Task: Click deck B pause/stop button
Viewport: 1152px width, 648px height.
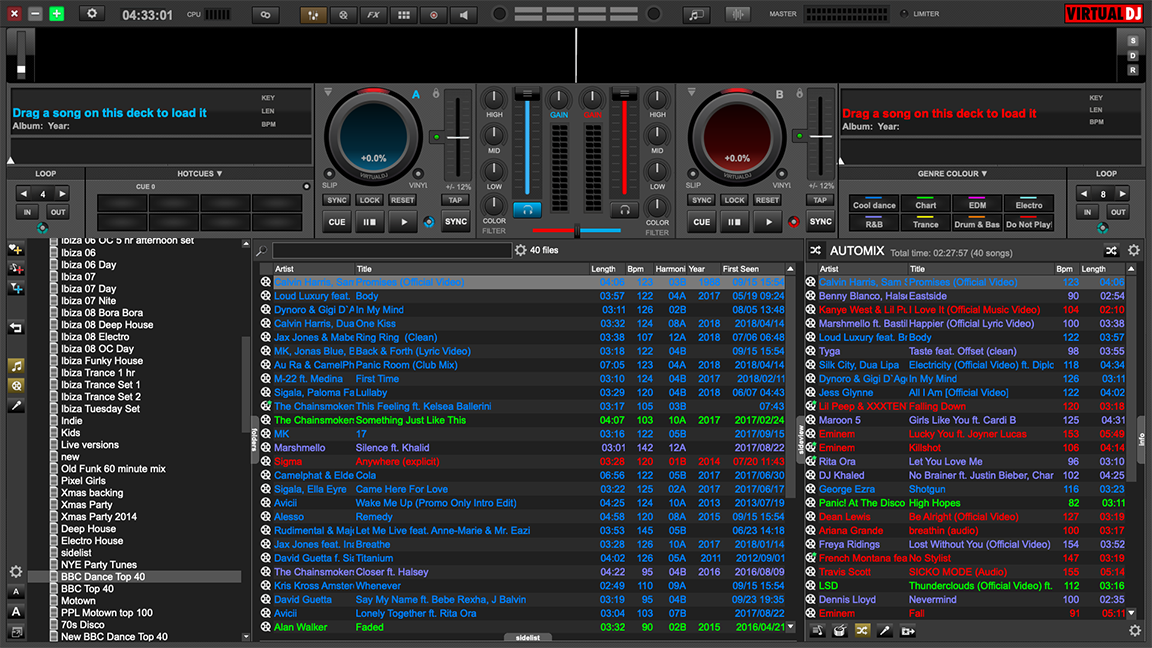Action: [x=734, y=222]
